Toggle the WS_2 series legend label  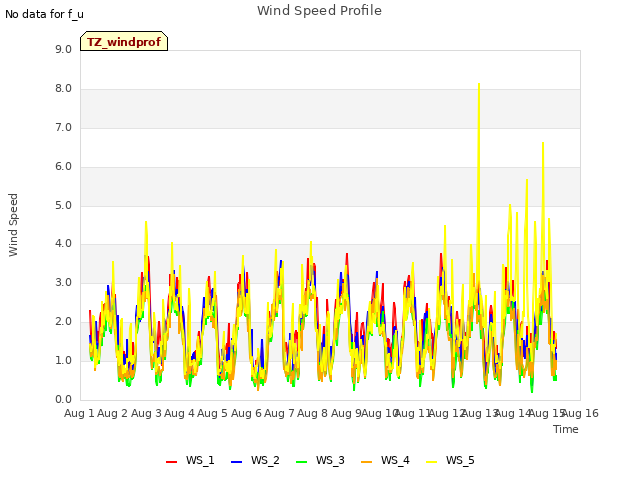(x=265, y=460)
